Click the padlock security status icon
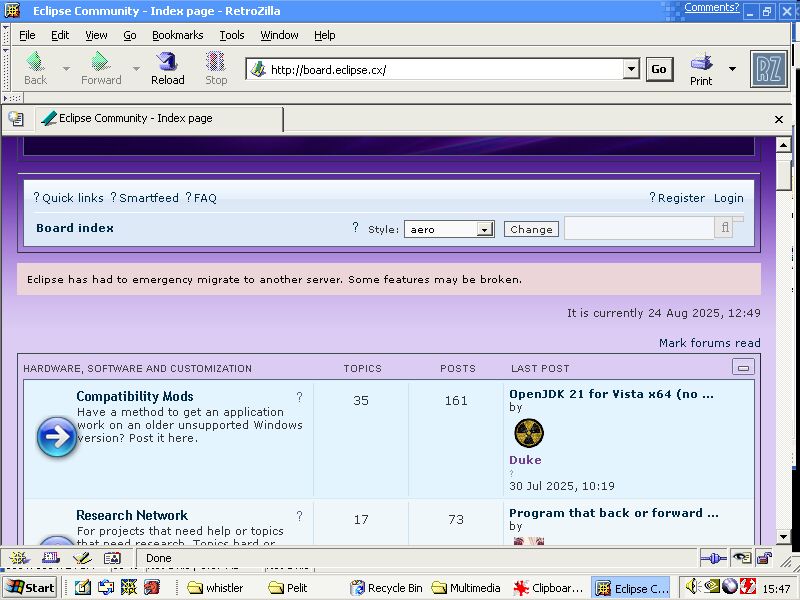The height and width of the screenshot is (600, 800). coord(764,558)
